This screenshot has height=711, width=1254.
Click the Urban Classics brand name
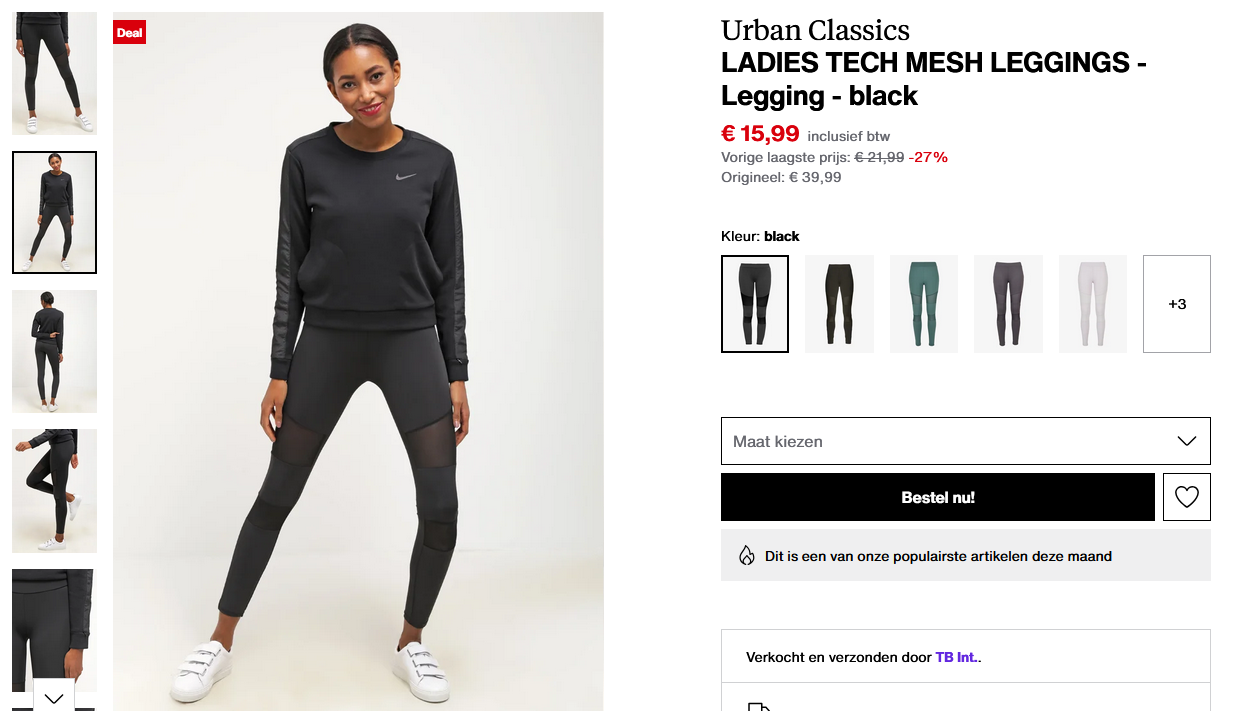(814, 30)
